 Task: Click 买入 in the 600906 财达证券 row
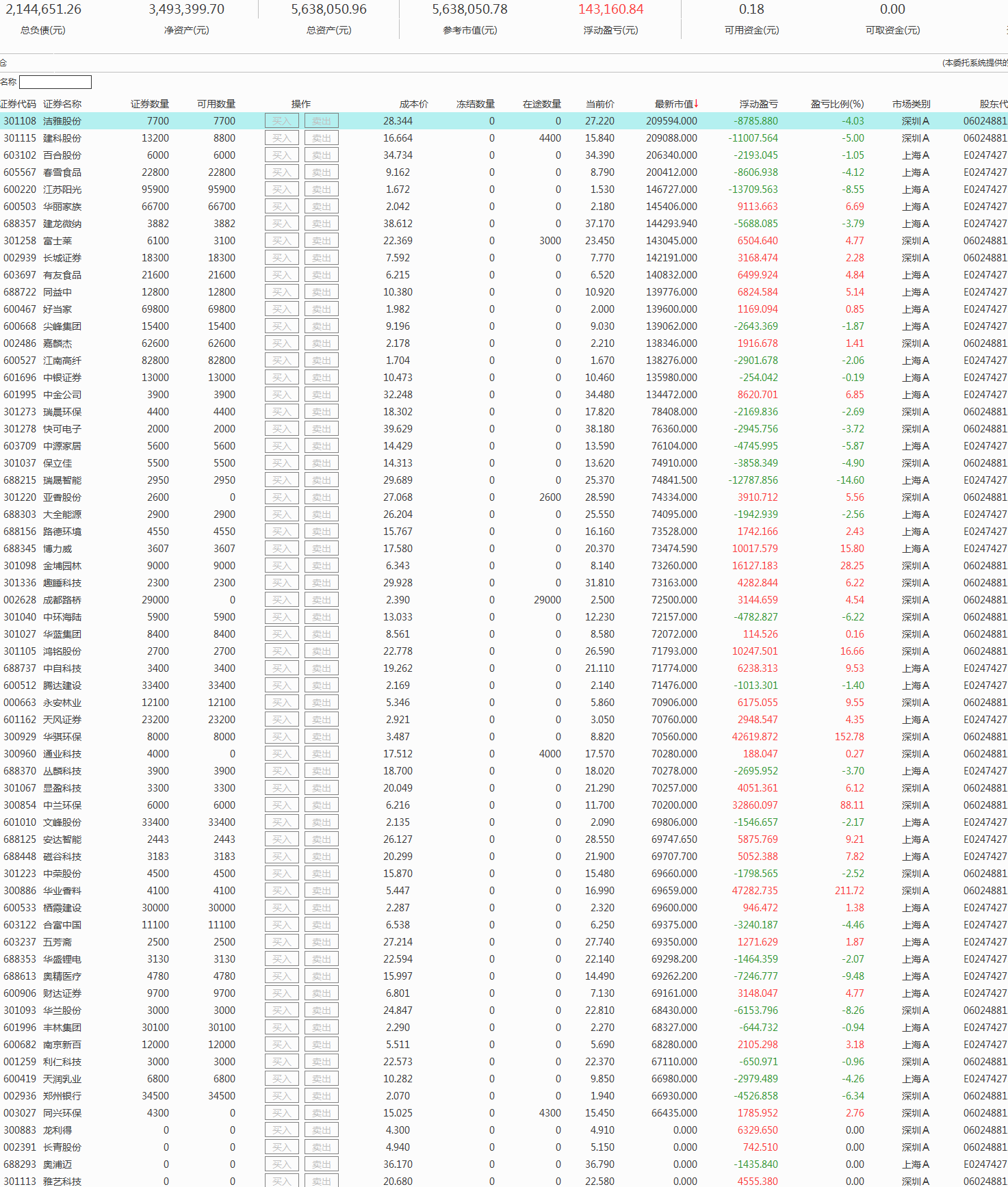(282, 993)
